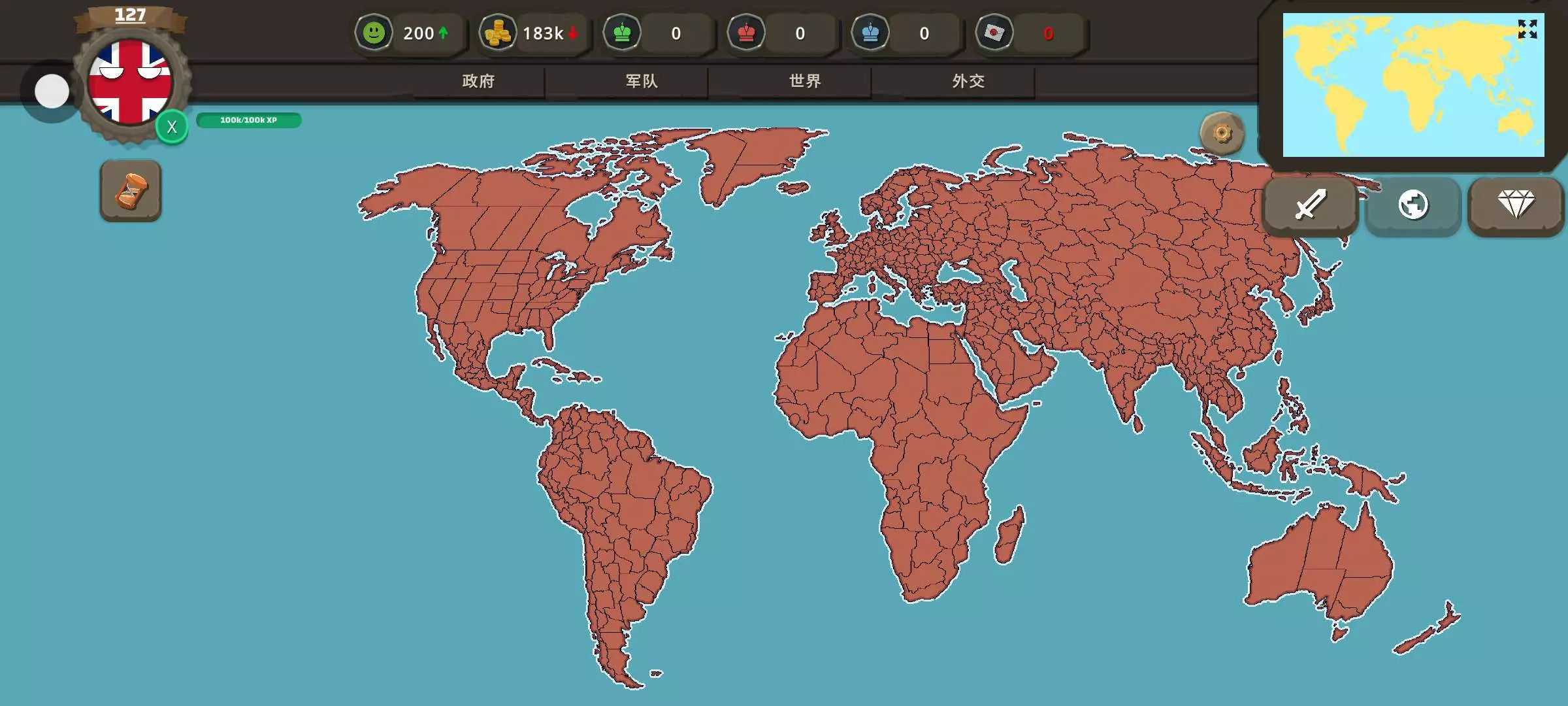Select the sword war mode button
The width and height of the screenshot is (1568, 706).
(x=1311, y=205)
